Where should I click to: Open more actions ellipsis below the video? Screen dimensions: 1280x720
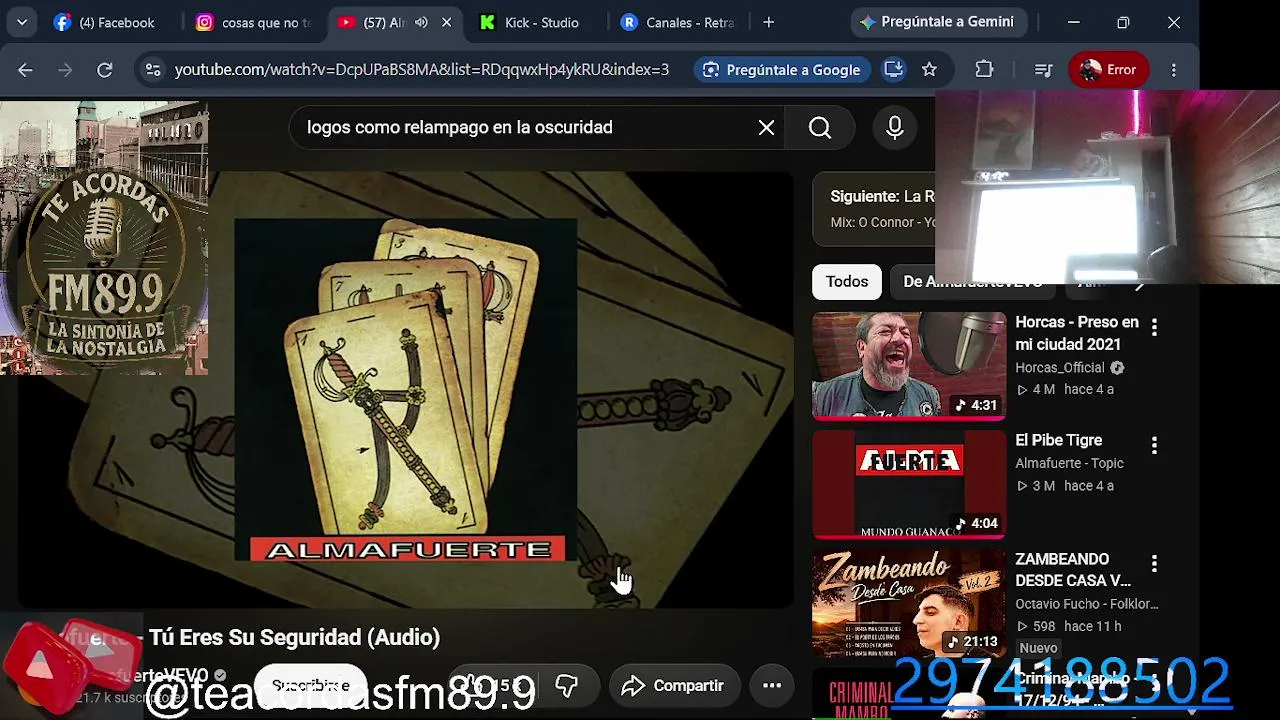[772, 685]
